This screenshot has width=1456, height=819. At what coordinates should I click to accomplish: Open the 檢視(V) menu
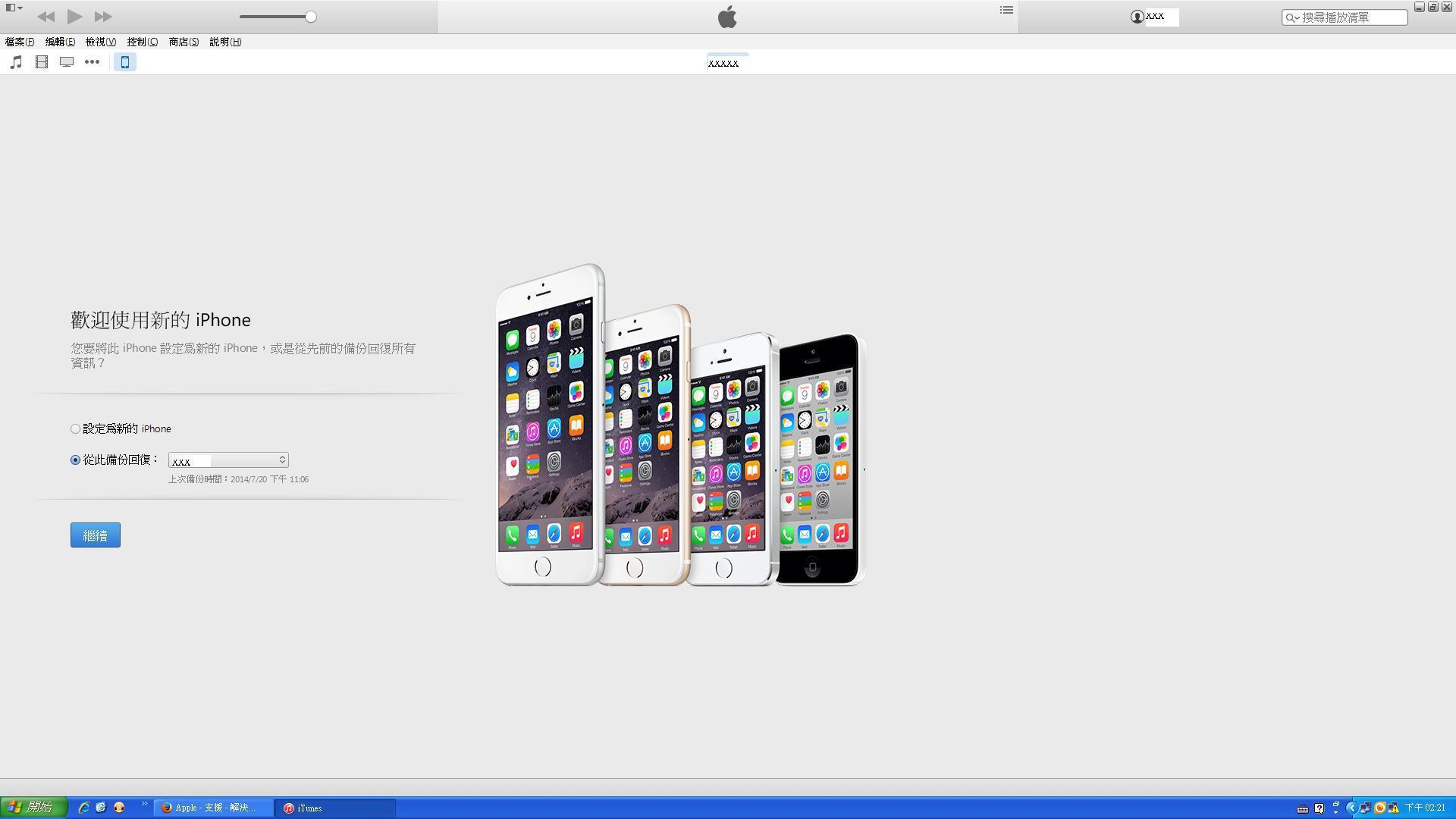pos(101,42)
